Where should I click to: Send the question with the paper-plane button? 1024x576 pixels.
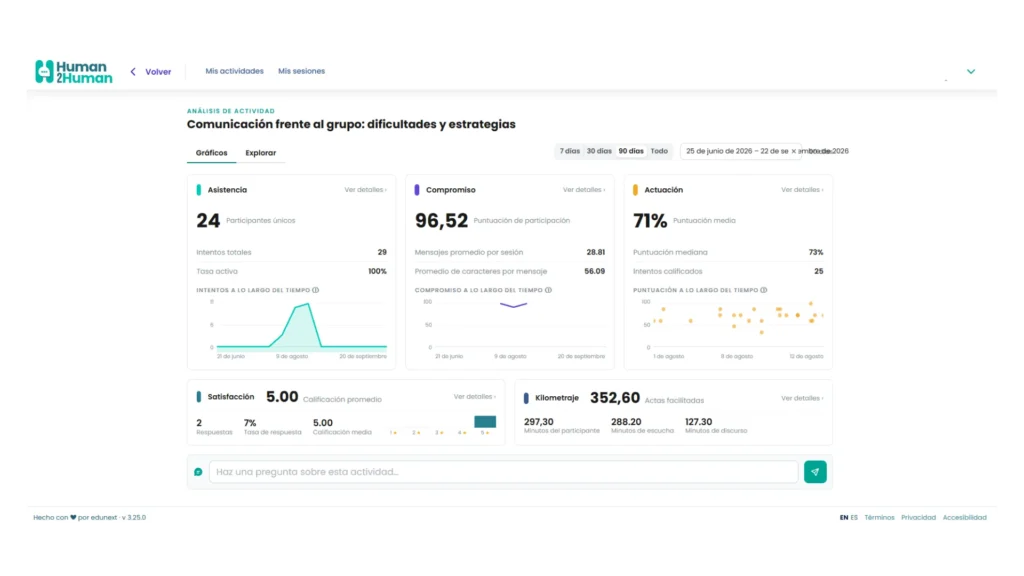[x=815, y=472]
